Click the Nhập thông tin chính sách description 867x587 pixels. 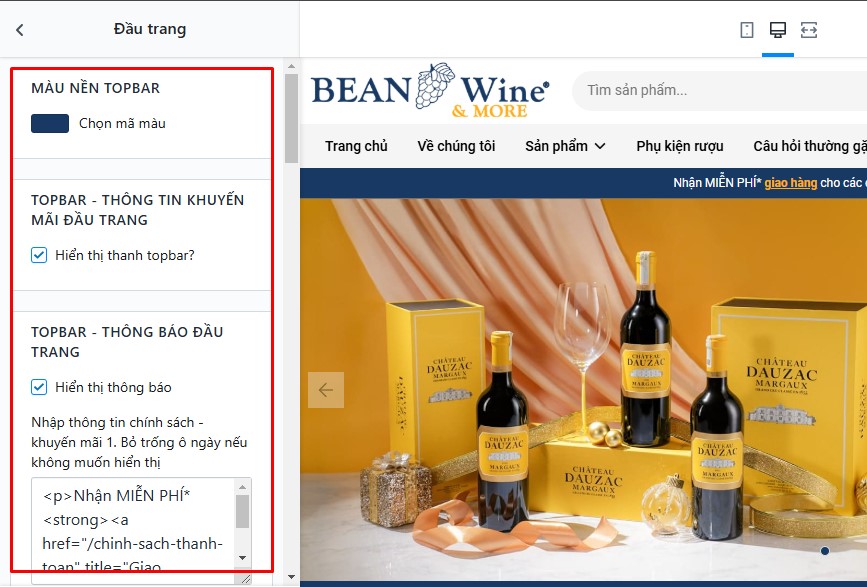point(139,442)
